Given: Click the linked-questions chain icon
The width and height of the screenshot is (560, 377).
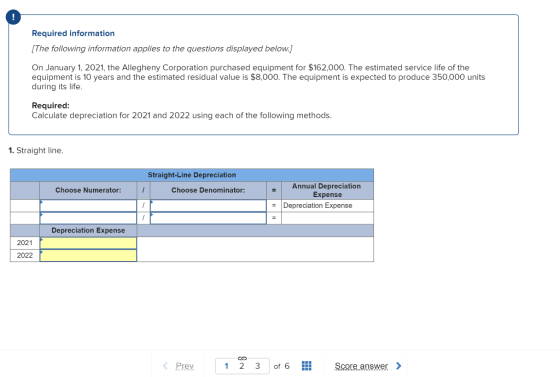Looking at the screenshot, I should point(242,358).
